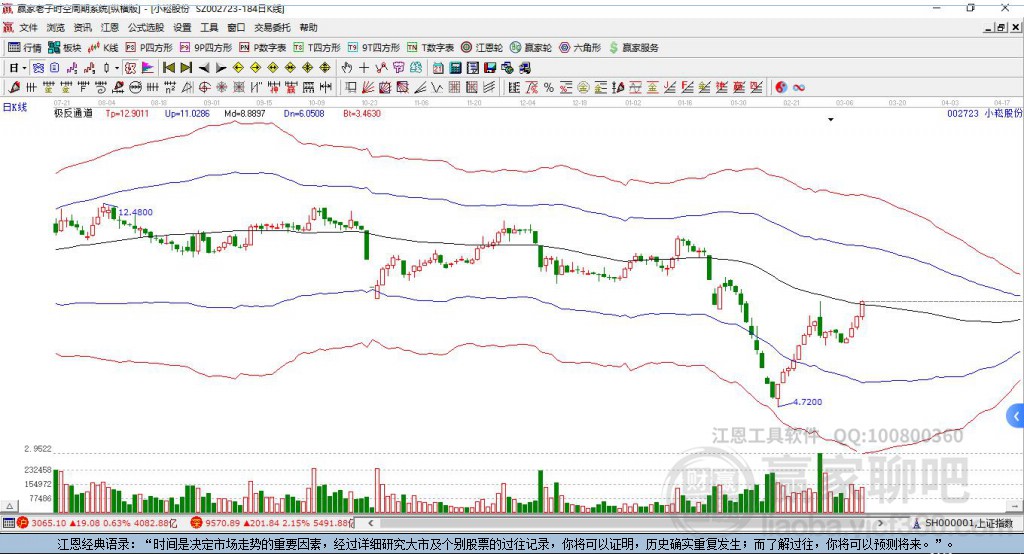Click the horizontal scrollbar left arrow
1024x554 pixels.
click(x=371, y=523)
